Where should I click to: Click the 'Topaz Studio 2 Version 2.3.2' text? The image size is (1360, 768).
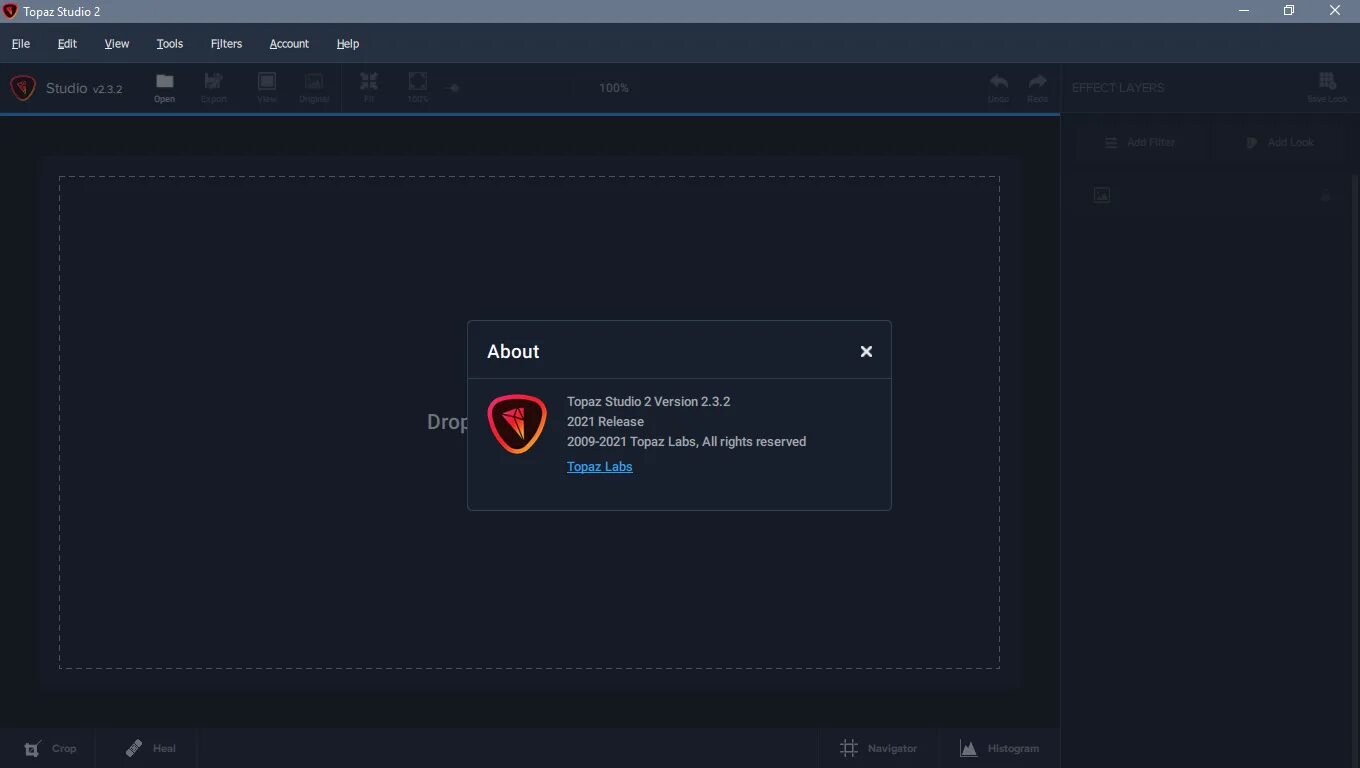[648, 401]
